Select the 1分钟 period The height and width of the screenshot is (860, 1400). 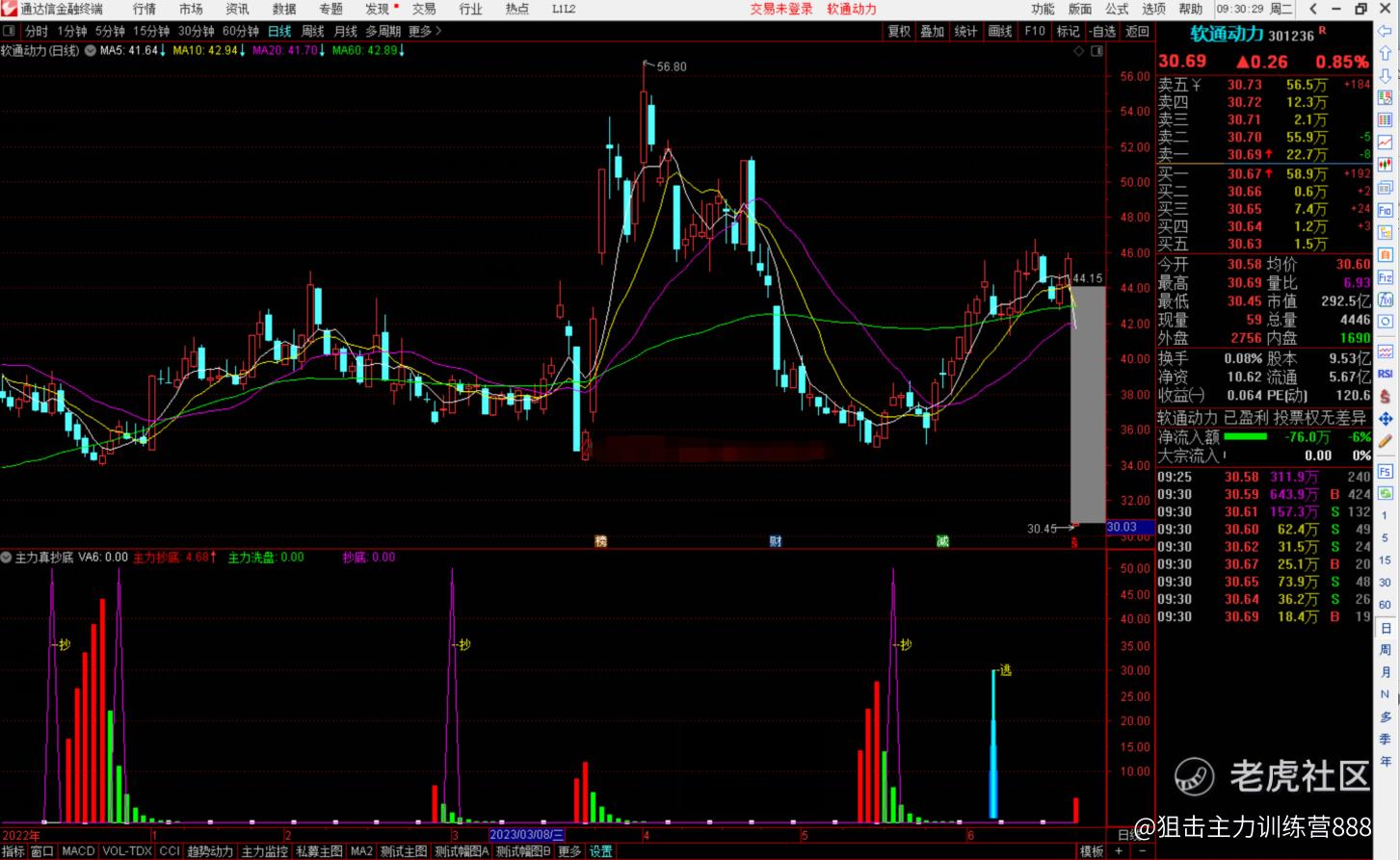tap(72, 31)
